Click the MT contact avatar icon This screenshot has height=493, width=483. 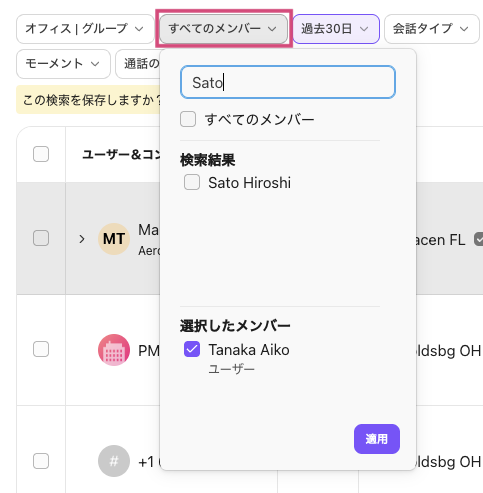pyautogui.click(x=114, y=239)
